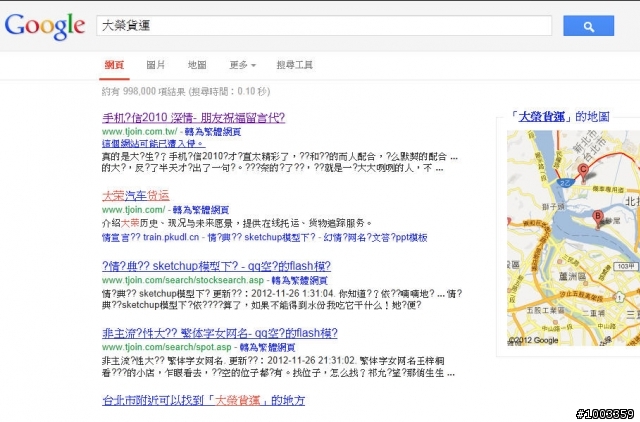The width and height of the screenshot is (640, 422).
Task: Click map marker B
Action: click(598, 219)
